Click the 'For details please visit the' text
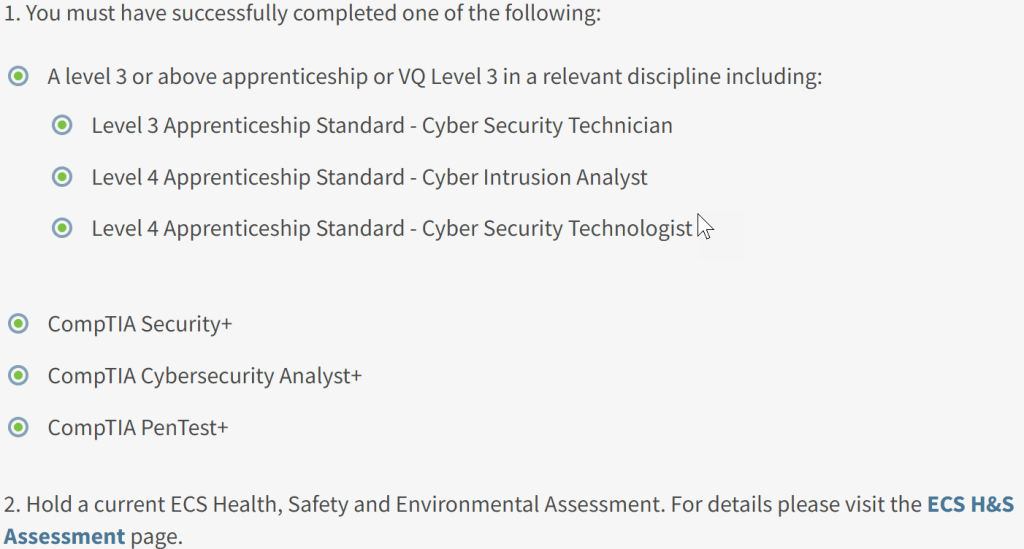1024x549 pixels. coord(796,505)
